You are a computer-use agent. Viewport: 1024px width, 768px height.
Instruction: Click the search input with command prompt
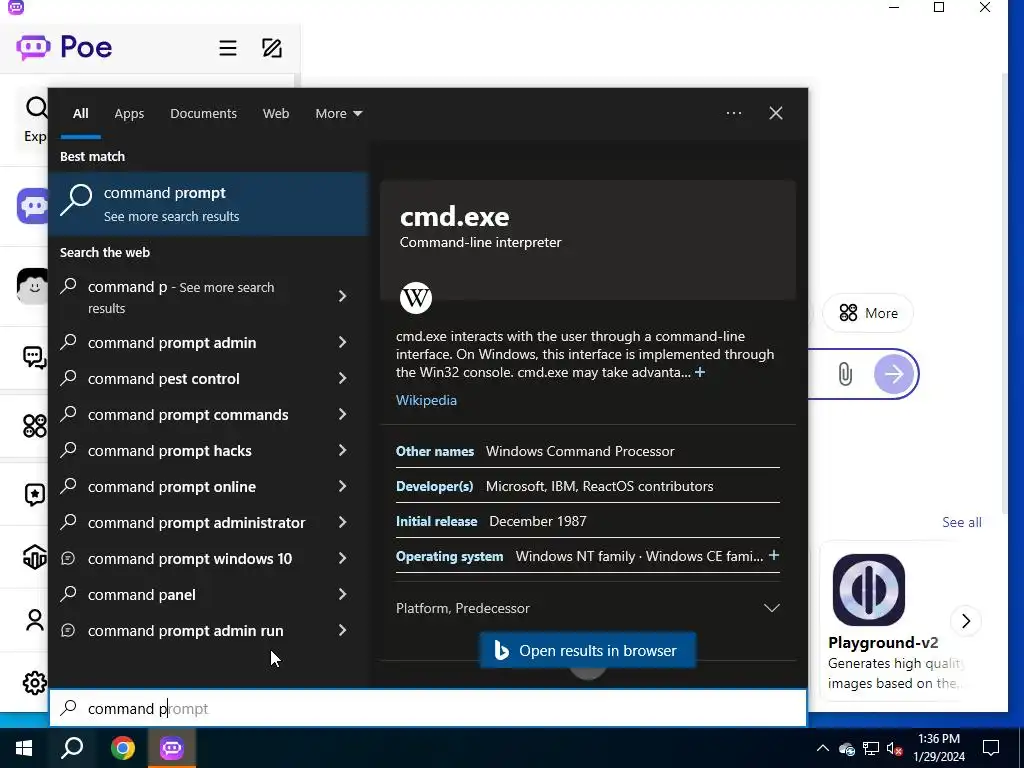click(x=428, y=708)
